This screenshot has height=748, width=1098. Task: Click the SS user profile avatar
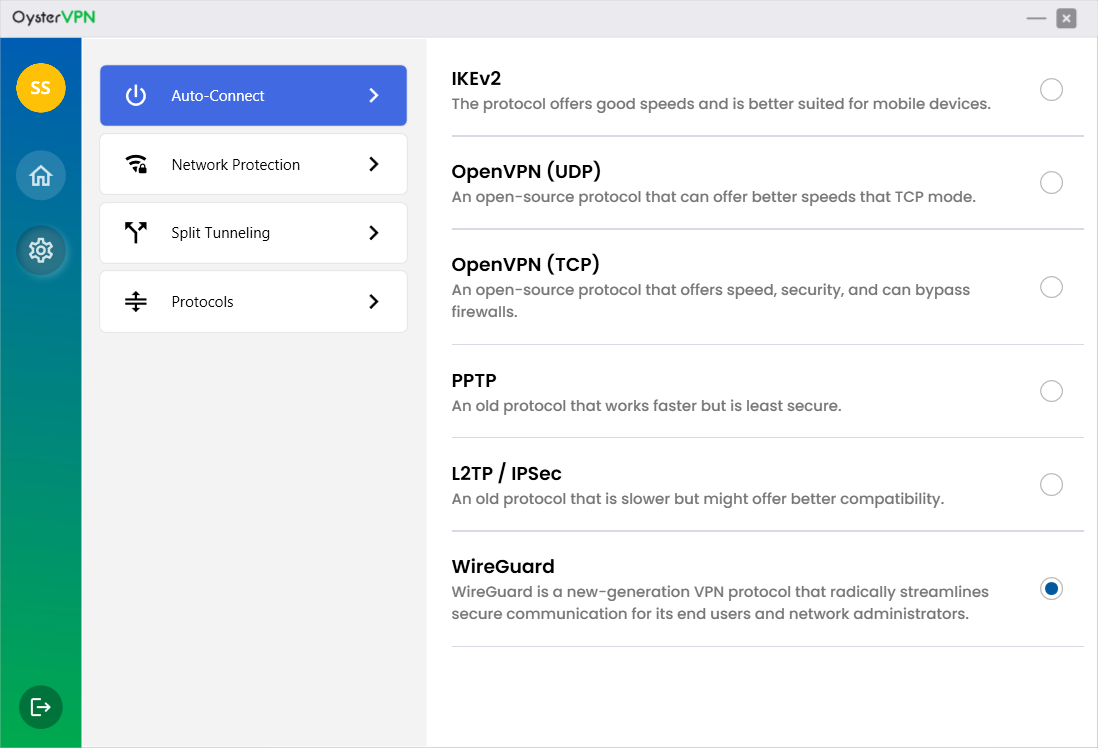pyautogui.click(x=41, y=88)
